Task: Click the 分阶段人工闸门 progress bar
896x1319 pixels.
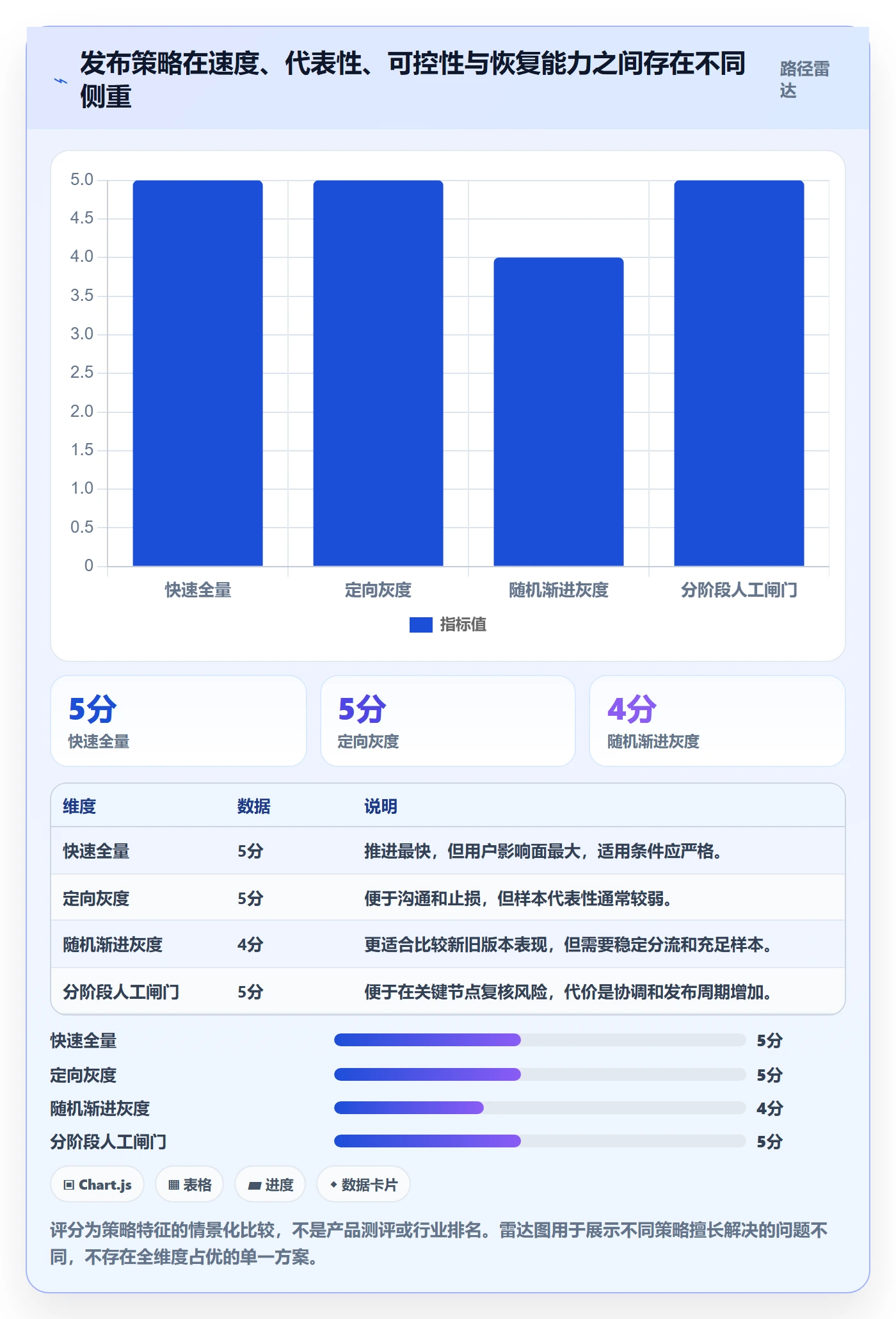Action: point(540,1141)
